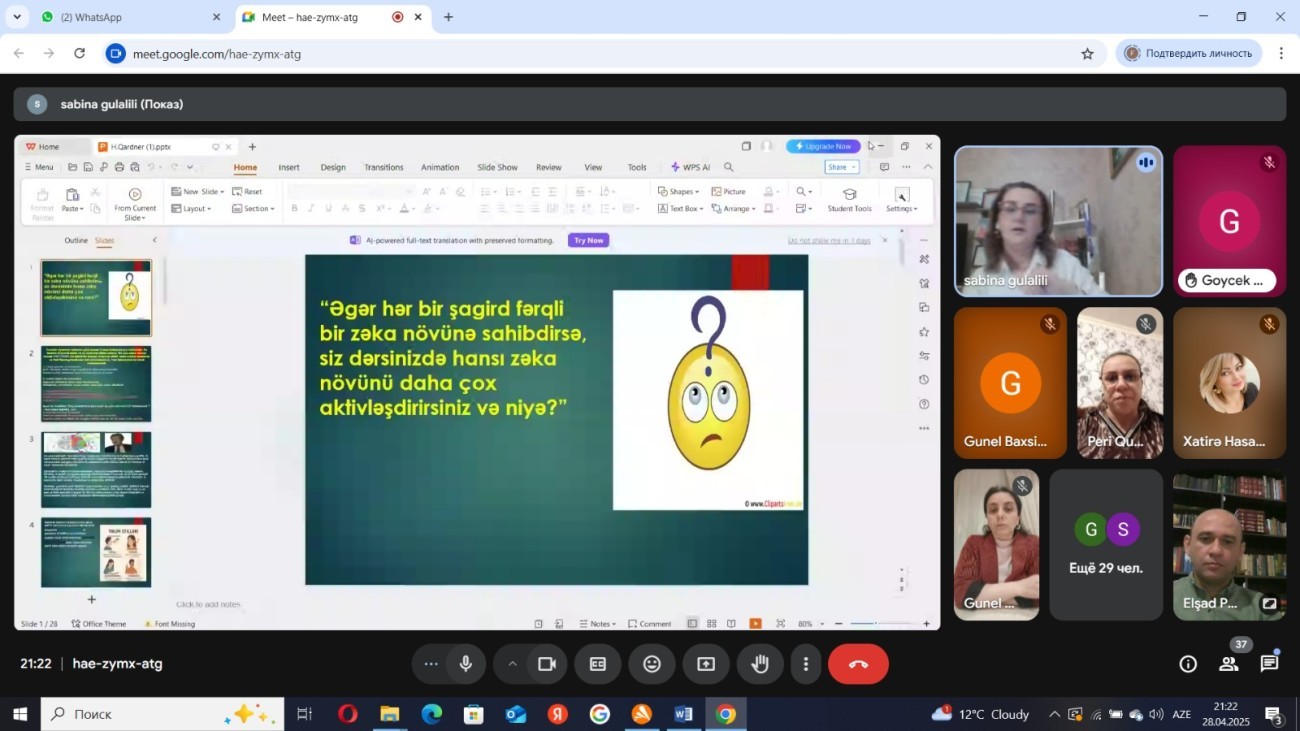Screen dimensions: 1300x731
Task: Raise hand in the meeting
Action: tap(760, 664)
